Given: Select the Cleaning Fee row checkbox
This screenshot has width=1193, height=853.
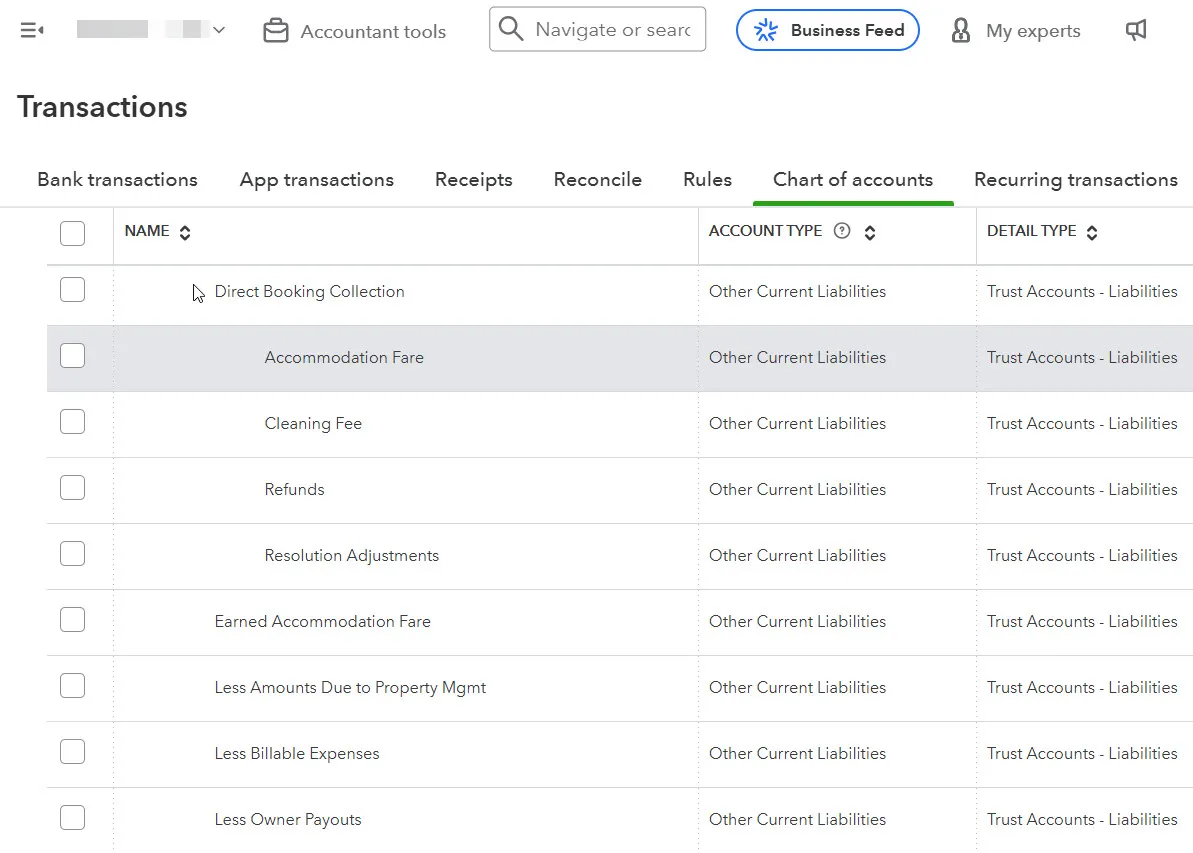Looking at the screenshot, I should pos(73,422).
